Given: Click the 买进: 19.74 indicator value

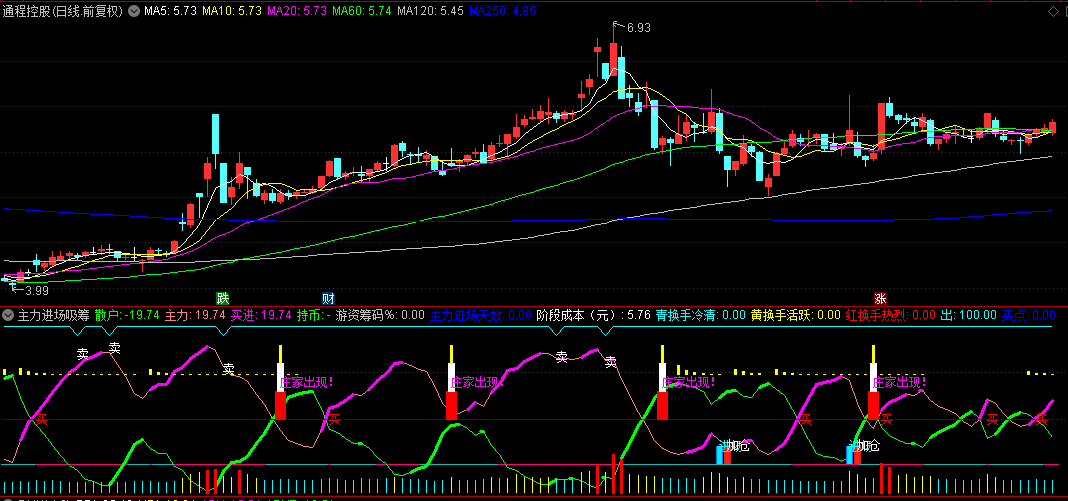Looking at the screenshot, I should click(261, 315).
